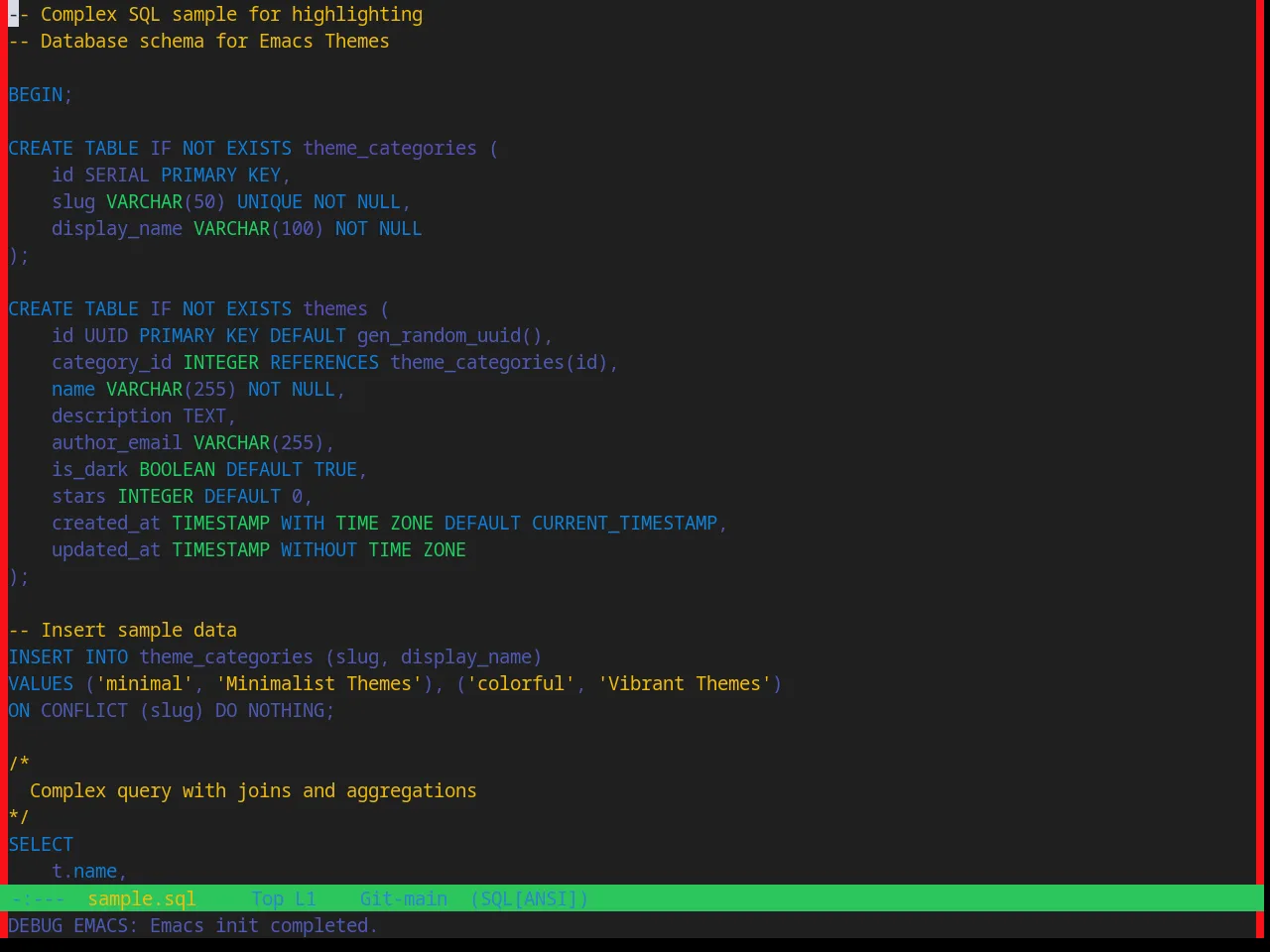The height and width of the screenshot is (952, 1270).
Task: Click the '*/' block comment closer
Action: (19, 818)
